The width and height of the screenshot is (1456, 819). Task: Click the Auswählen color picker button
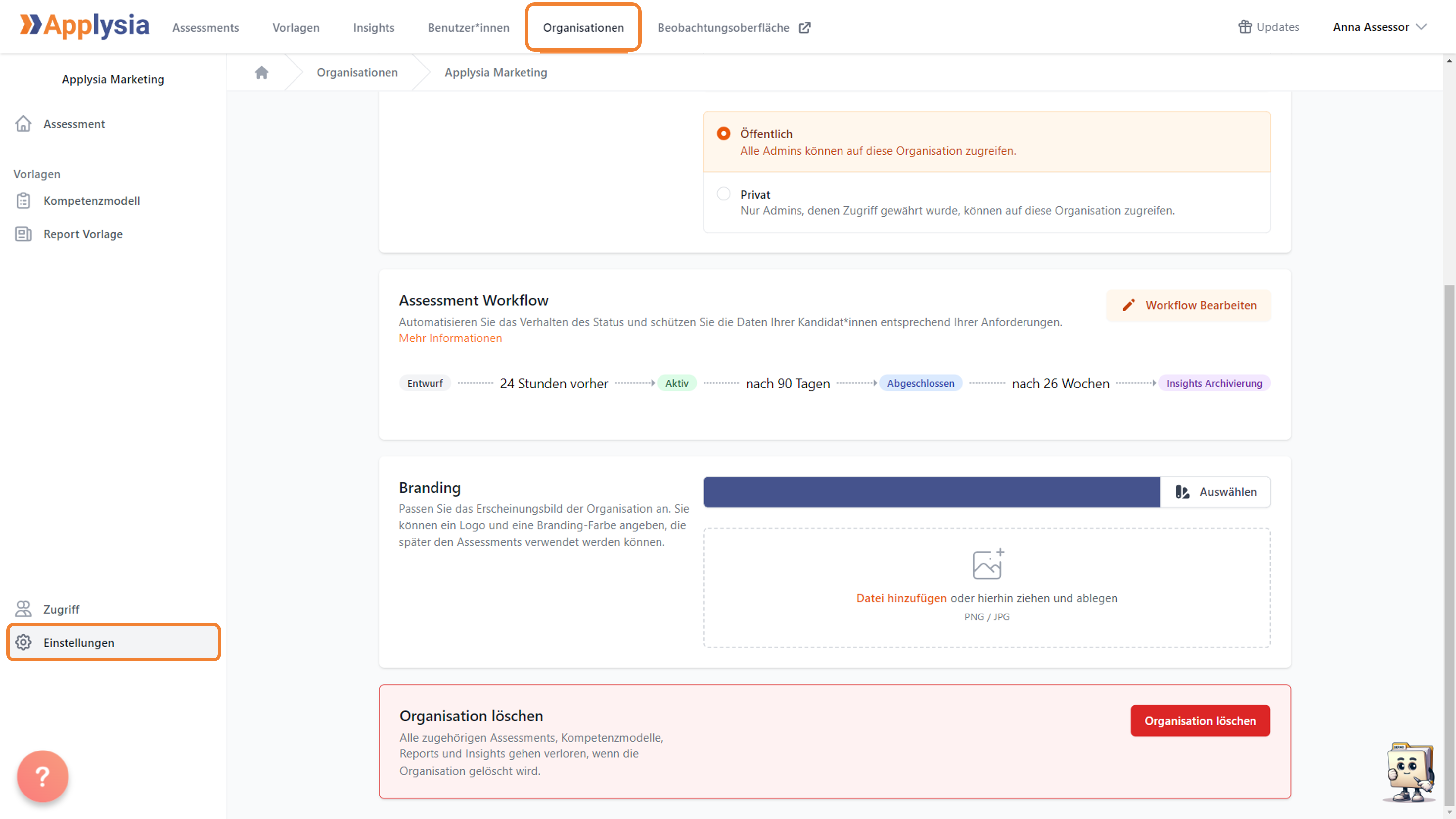click(1215, 492)
